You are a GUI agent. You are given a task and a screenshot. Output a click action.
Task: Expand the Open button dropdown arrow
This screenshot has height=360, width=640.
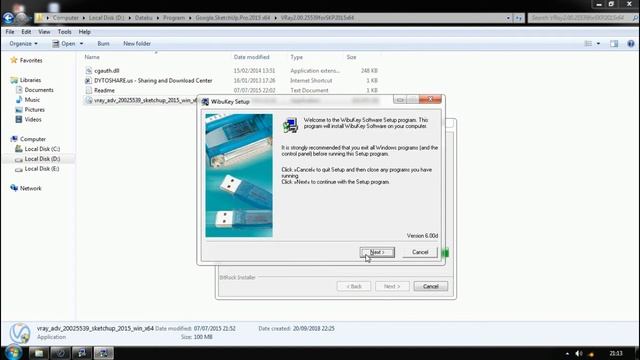81,44
